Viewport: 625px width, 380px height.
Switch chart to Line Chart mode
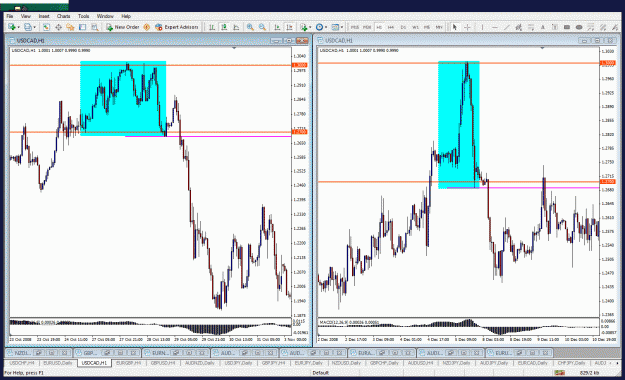click(x=236, y=27)
